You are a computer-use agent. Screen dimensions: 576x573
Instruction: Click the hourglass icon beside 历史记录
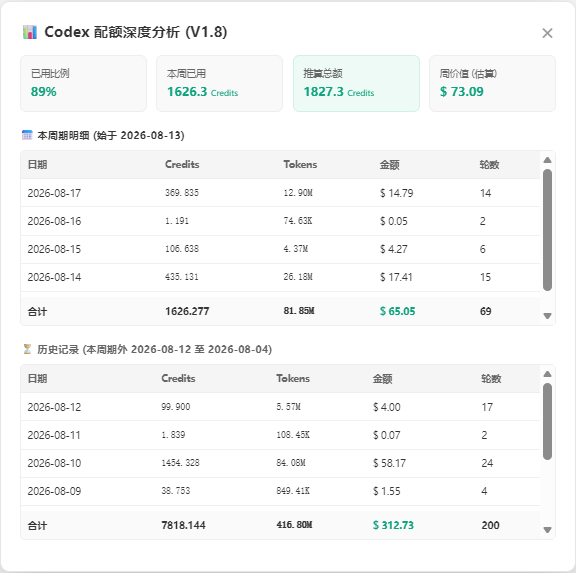27,349
